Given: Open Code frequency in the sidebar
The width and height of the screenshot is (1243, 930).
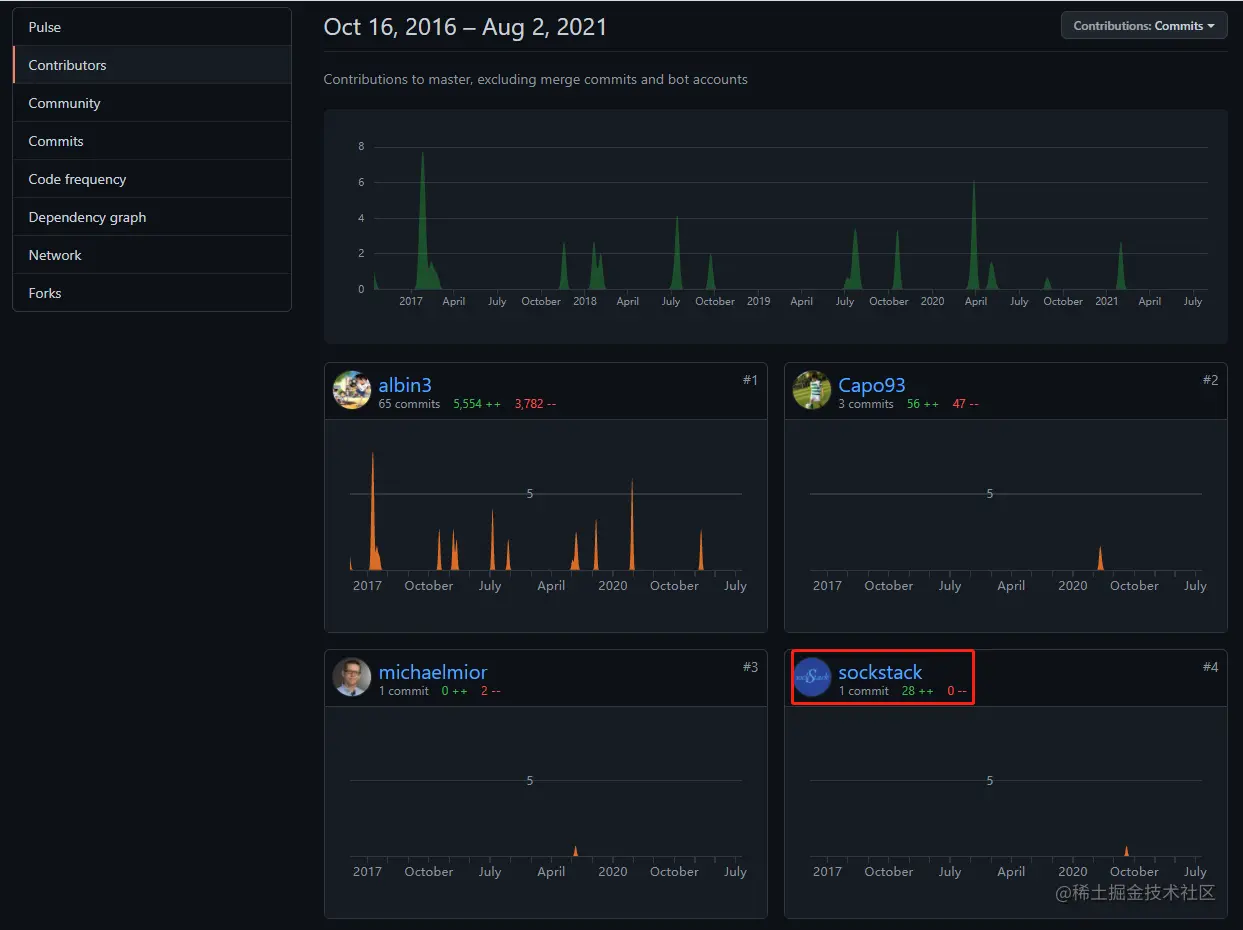Looking at the screenshot, I should (152, 179).
